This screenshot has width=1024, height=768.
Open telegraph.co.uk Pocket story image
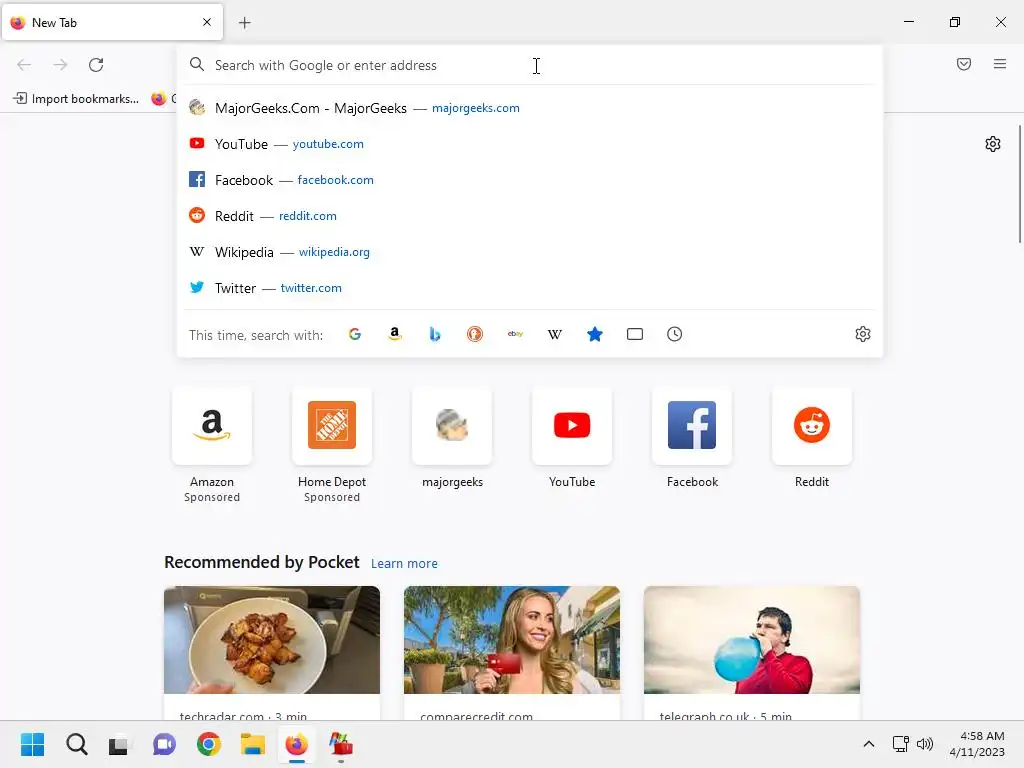tap(752, 640)
